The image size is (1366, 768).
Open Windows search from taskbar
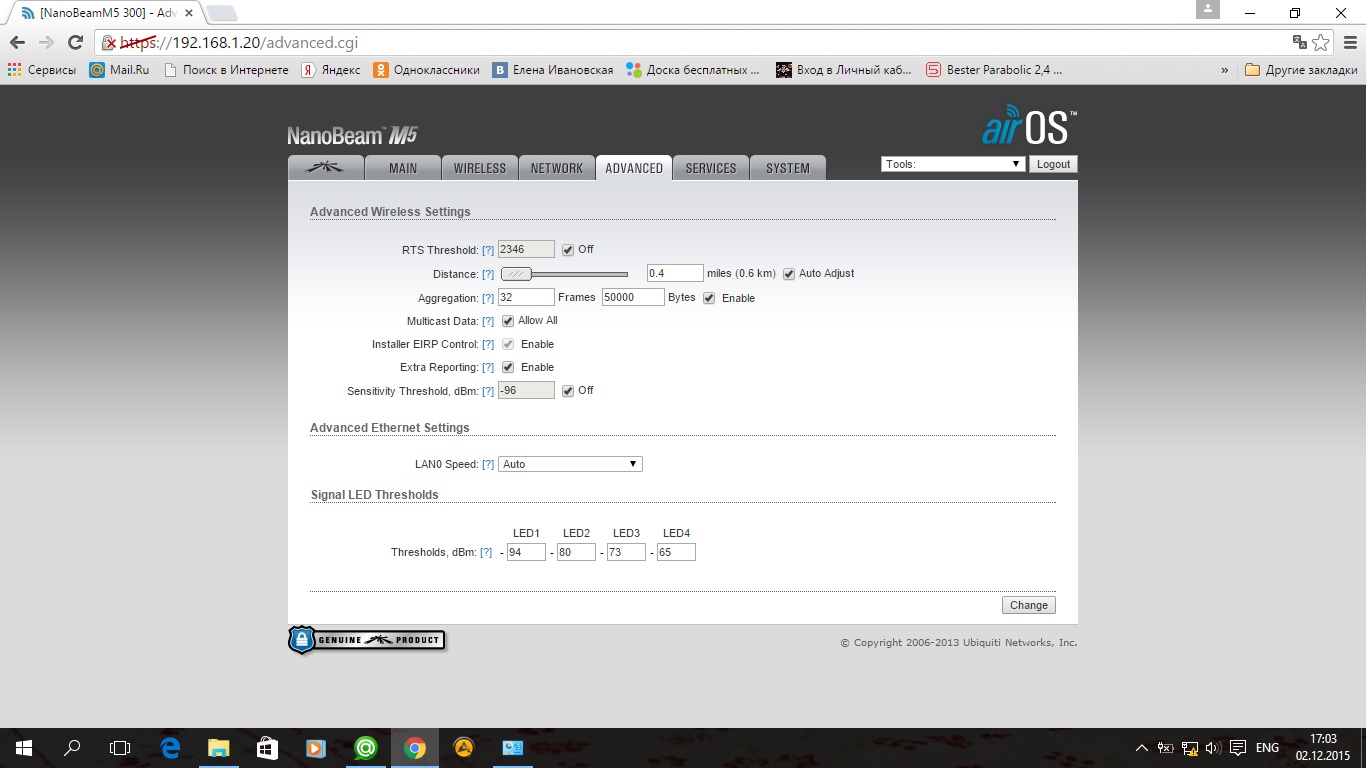tap(72, 748)
